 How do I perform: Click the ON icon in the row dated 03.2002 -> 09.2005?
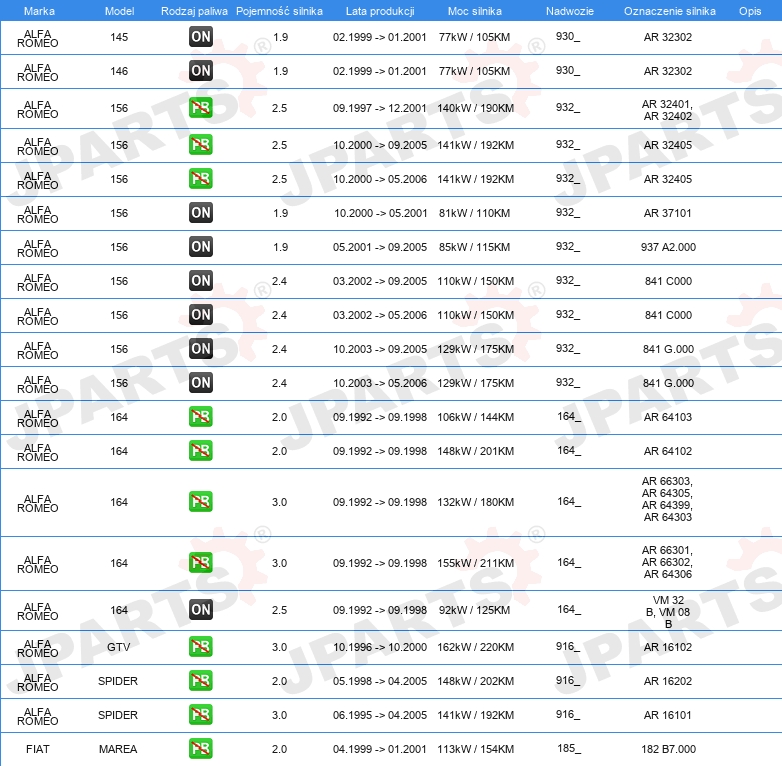pyautogui.click(x=201, y=280)
